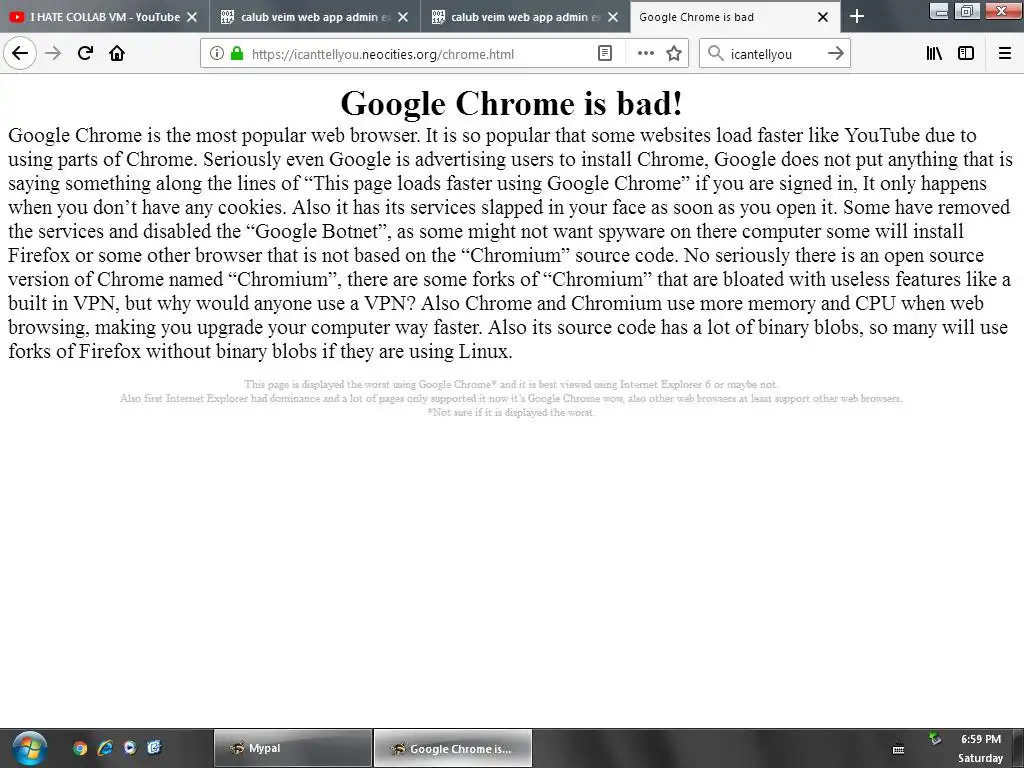This screenshot has height=768, width=1024.
Task: Launch Google Chrome from the quick launch
Action: pyautogui.click(x=80, y=748)
